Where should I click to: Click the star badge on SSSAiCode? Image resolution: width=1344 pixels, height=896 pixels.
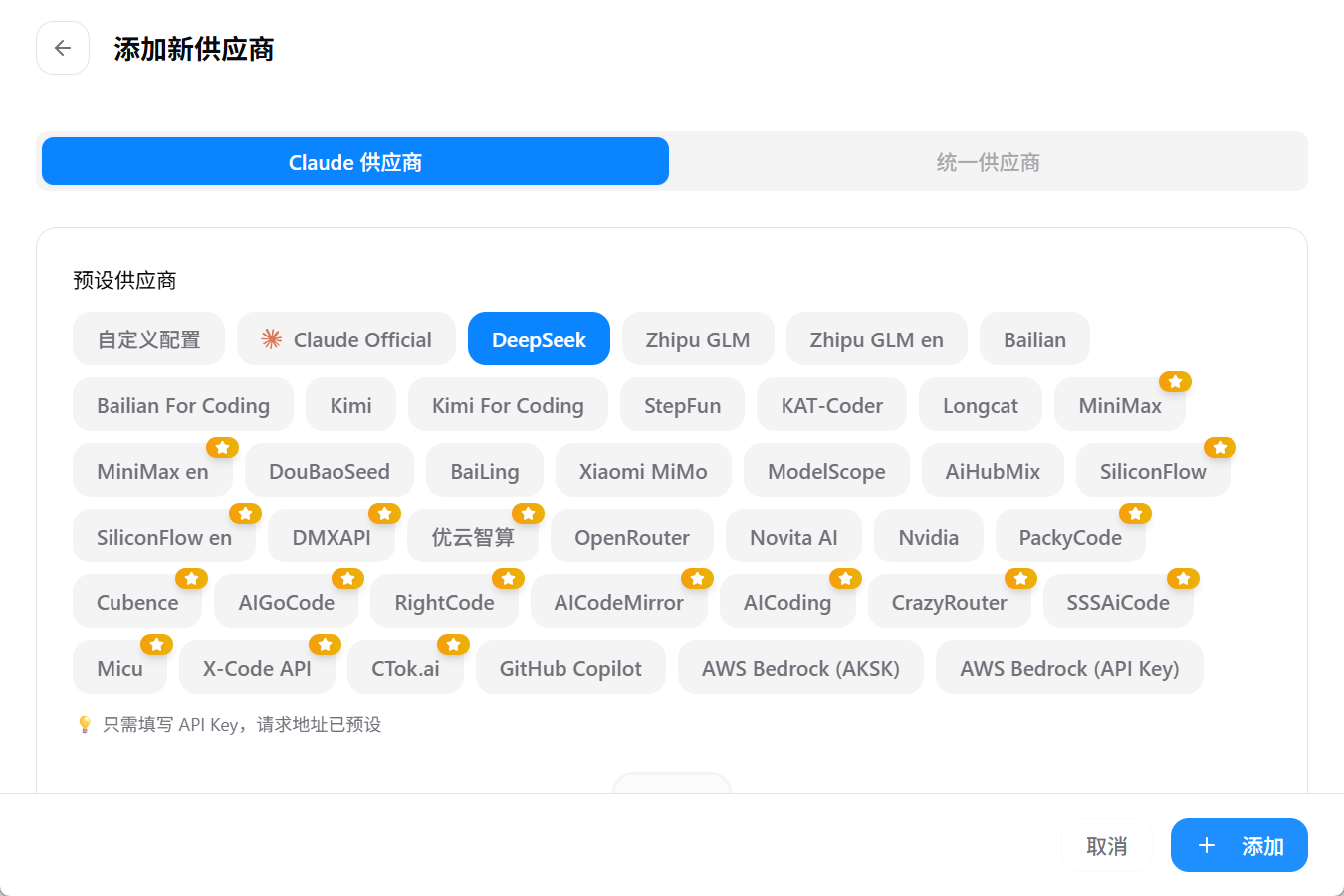(1183, 578)
